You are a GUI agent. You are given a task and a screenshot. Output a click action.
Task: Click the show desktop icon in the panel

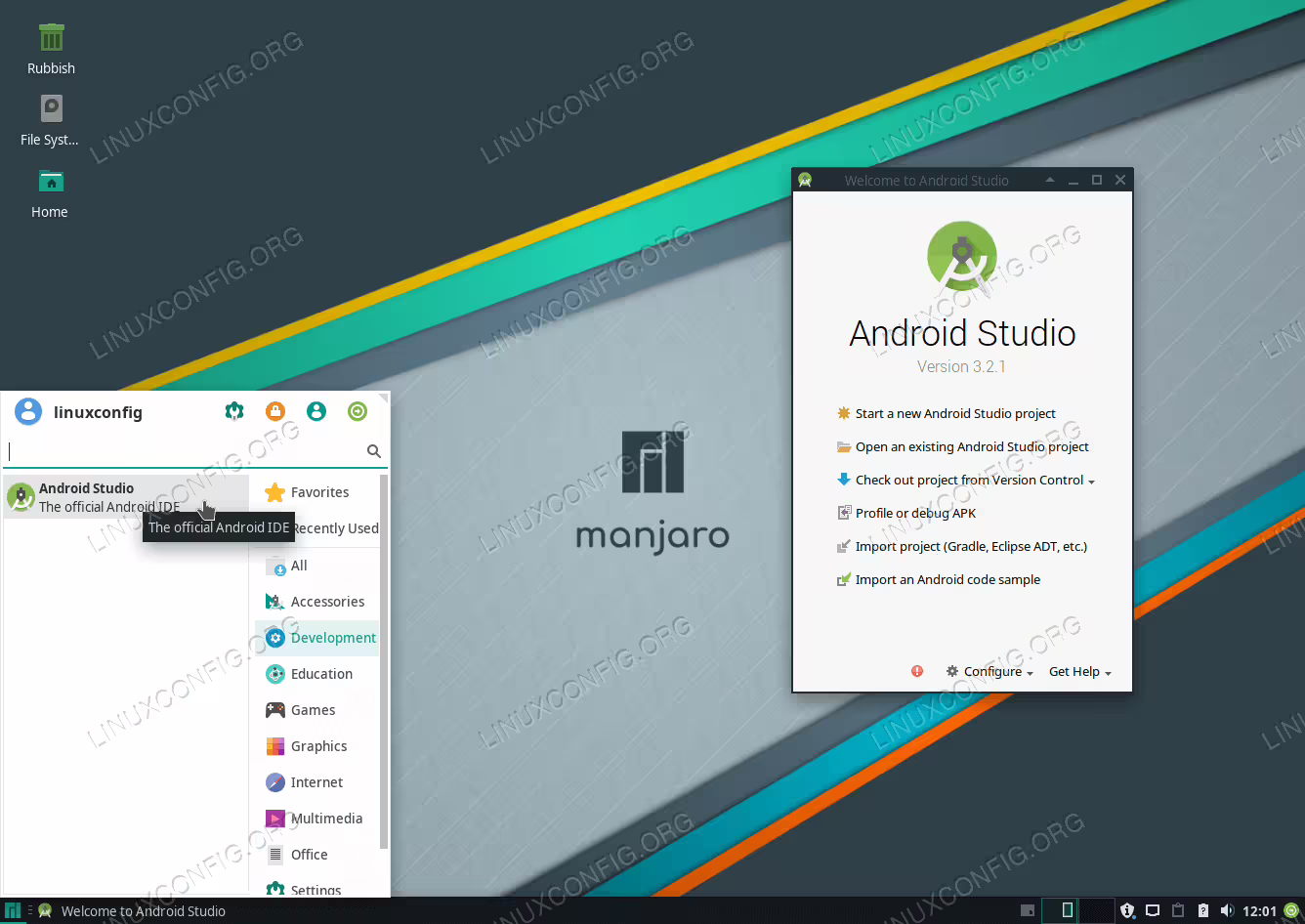pos(1028,910)
